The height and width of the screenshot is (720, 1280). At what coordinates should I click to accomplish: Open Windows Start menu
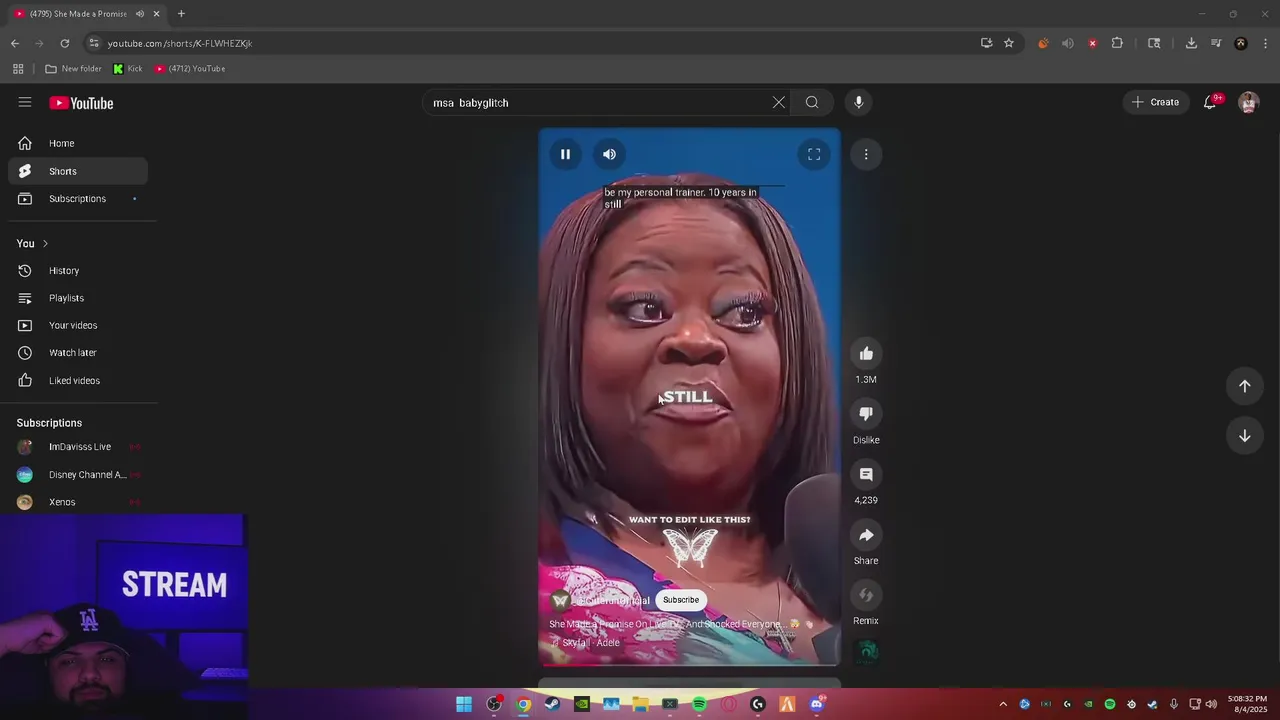click(x=464, y=704)
